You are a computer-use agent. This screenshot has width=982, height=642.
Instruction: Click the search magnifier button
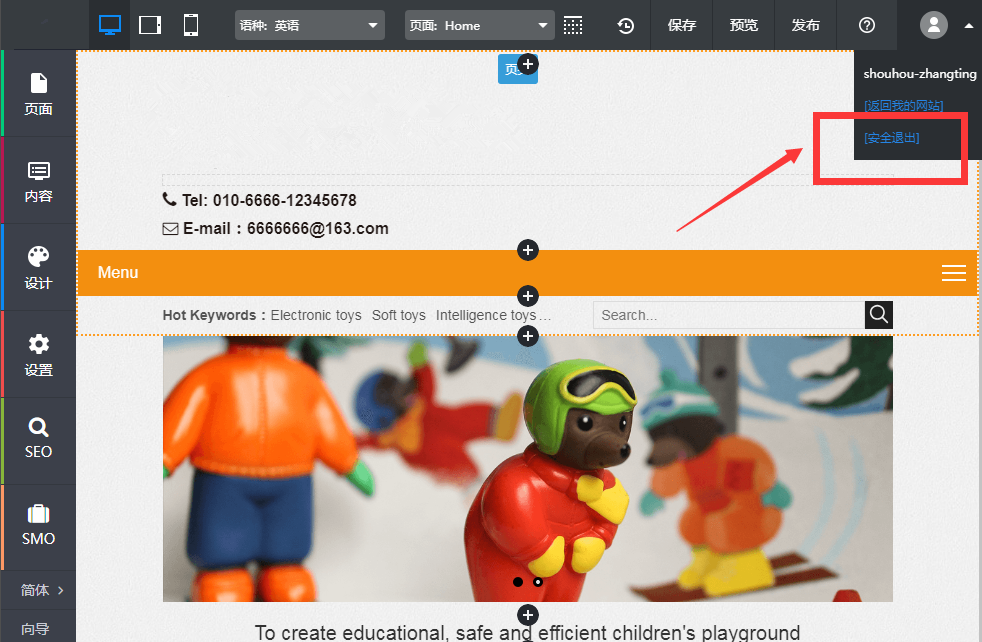pos(878,315)
